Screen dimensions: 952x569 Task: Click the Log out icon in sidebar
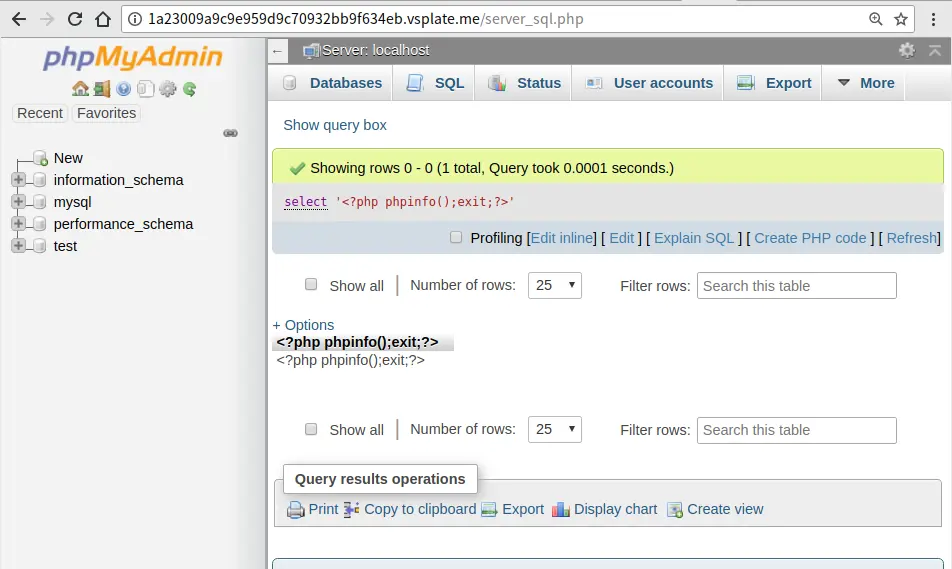[102, 89]
